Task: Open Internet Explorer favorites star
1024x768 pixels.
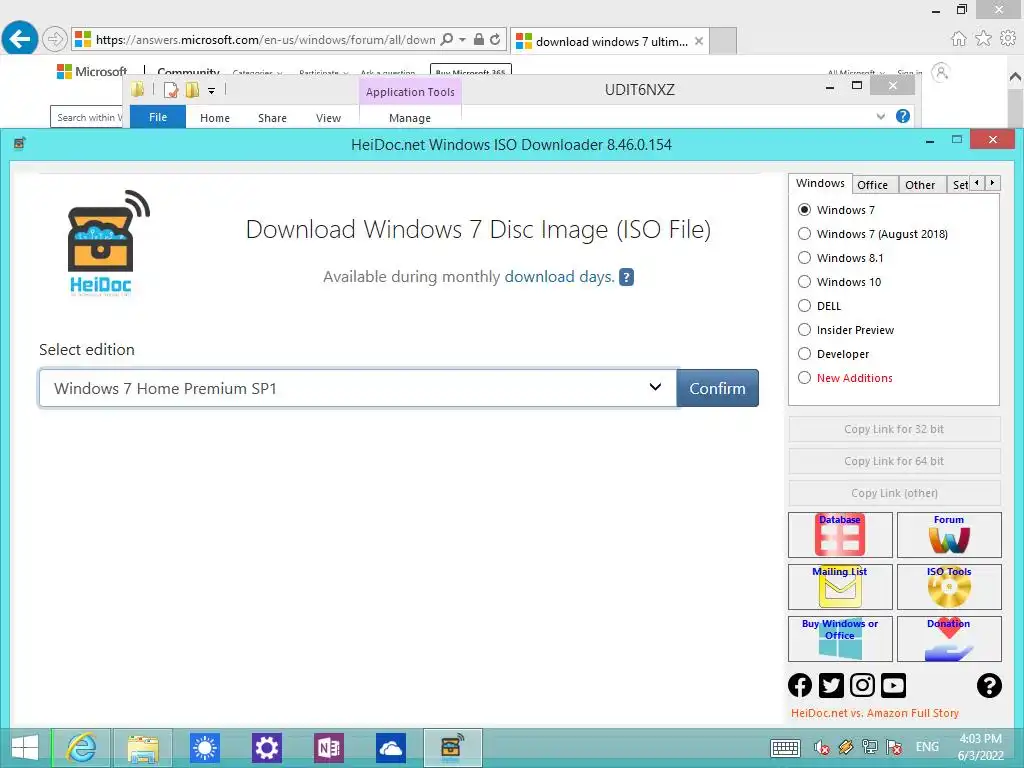Action: click(x=984, y=39)
